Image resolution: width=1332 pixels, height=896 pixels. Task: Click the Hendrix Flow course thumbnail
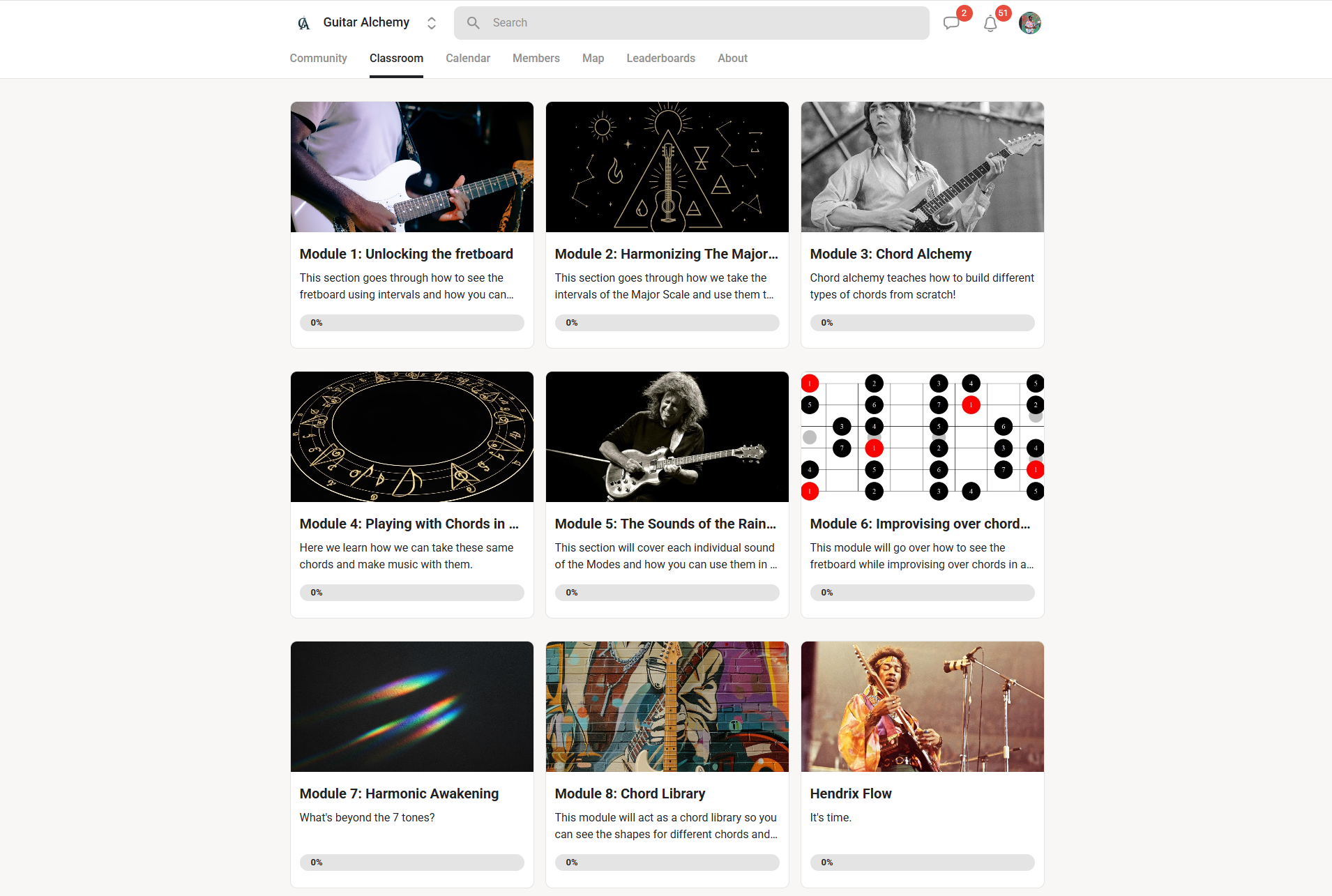click(923, 707)
